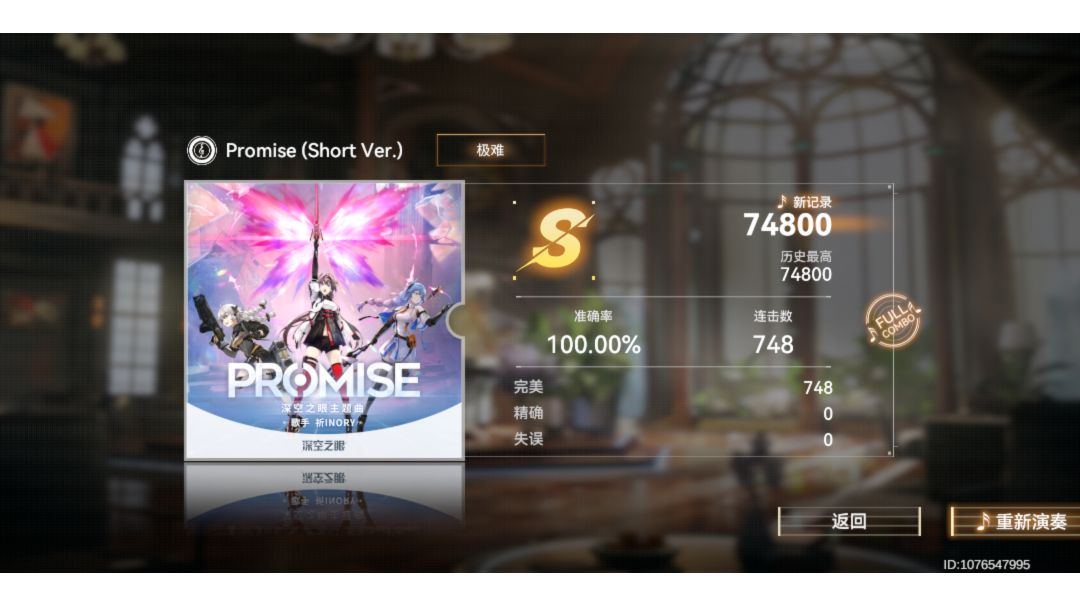1080x606 pixels.
Task: Click the 重新演奏 replay button
Action: (x=1015, y=521)
